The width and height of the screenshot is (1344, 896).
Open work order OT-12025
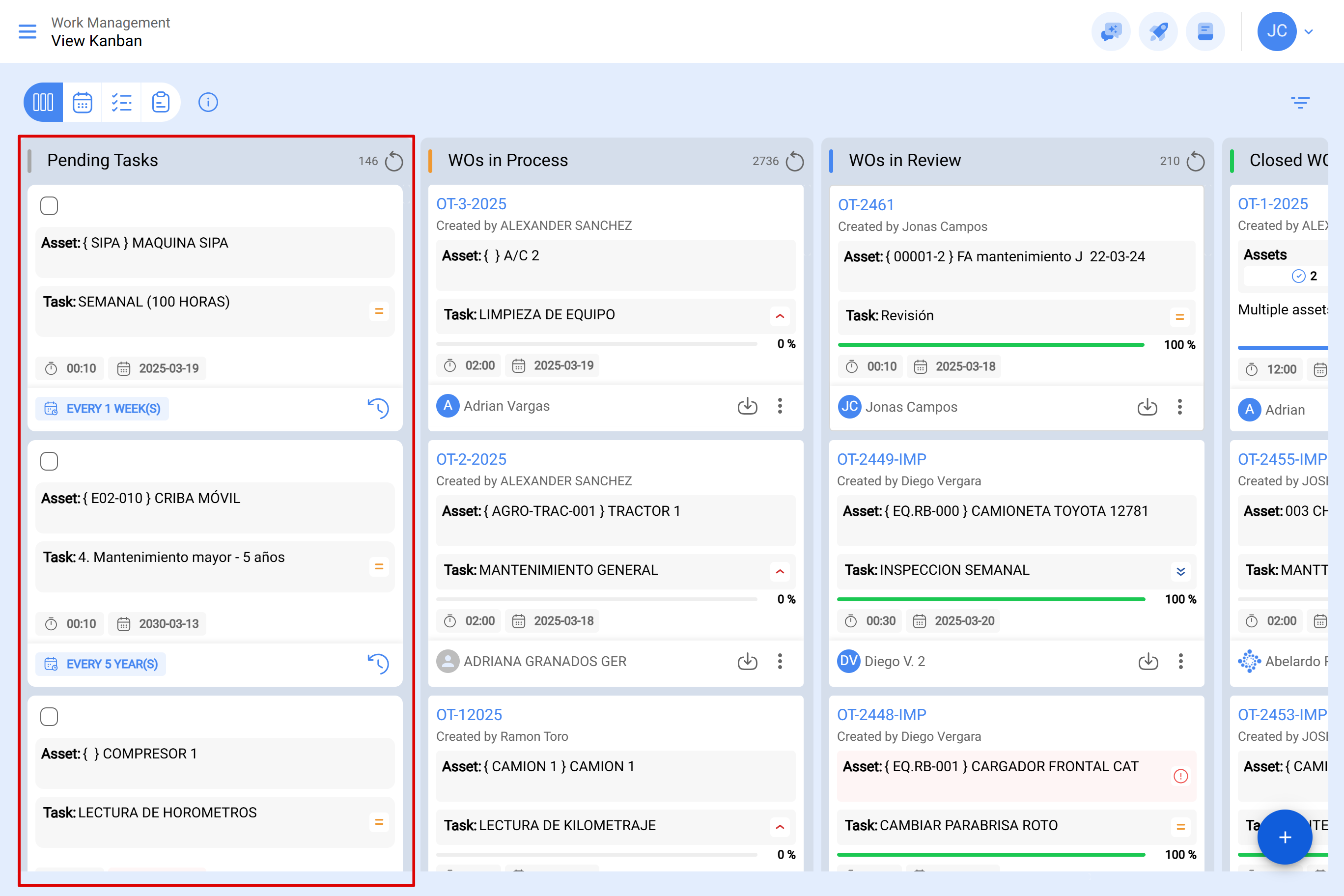point(469,715)
